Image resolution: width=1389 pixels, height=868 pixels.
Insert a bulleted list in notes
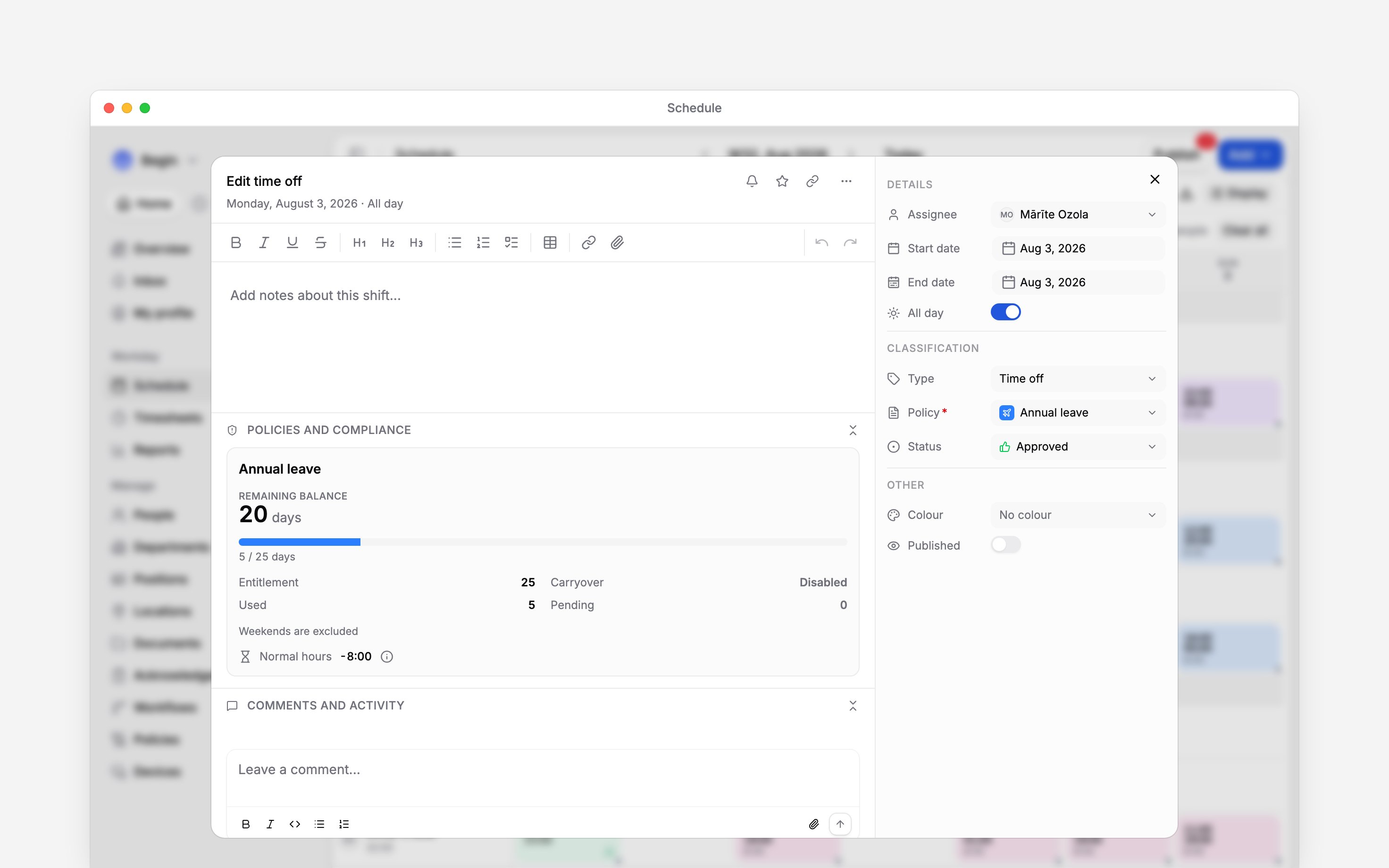click(454, 243)
